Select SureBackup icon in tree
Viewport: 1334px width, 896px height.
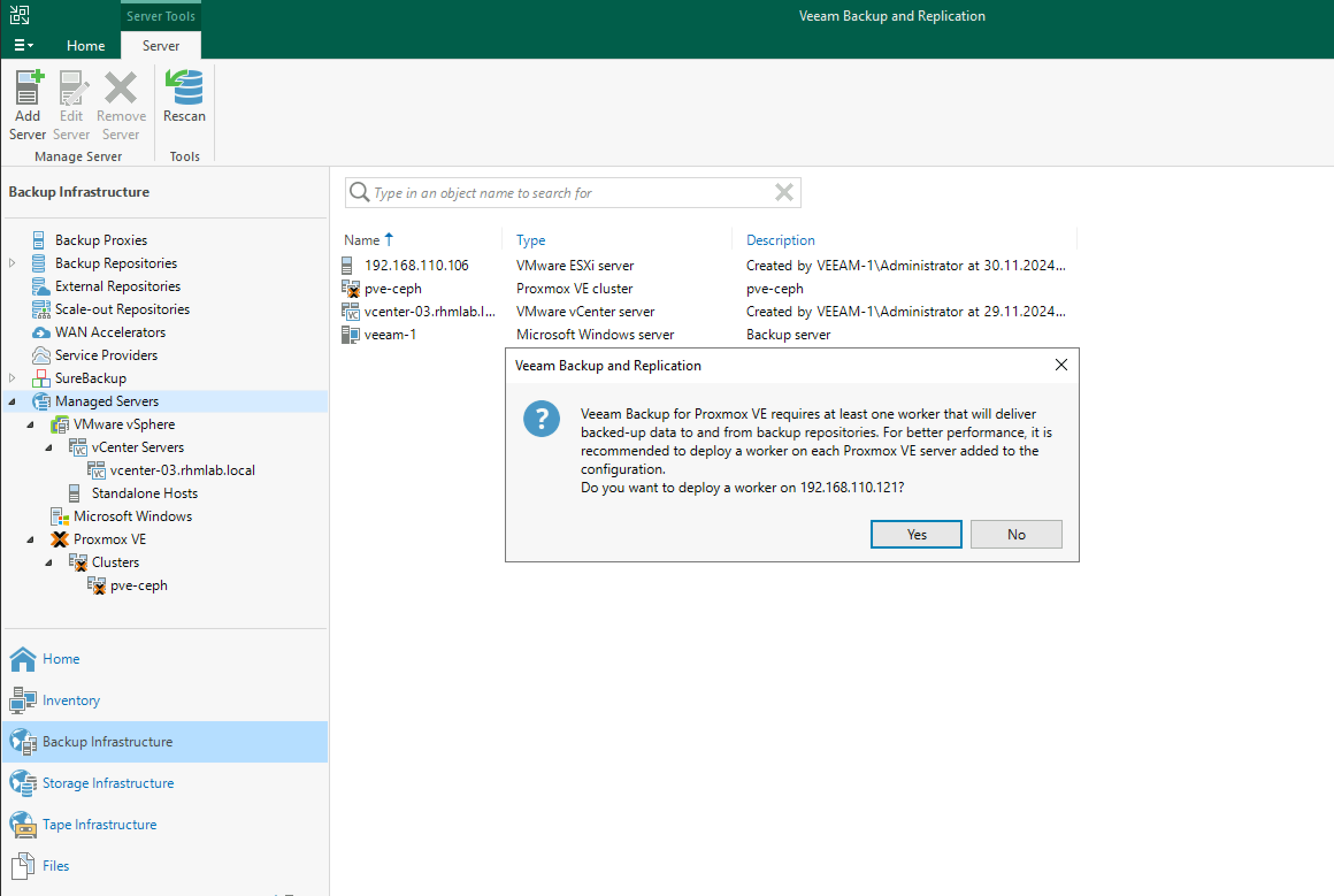point(41,378)
